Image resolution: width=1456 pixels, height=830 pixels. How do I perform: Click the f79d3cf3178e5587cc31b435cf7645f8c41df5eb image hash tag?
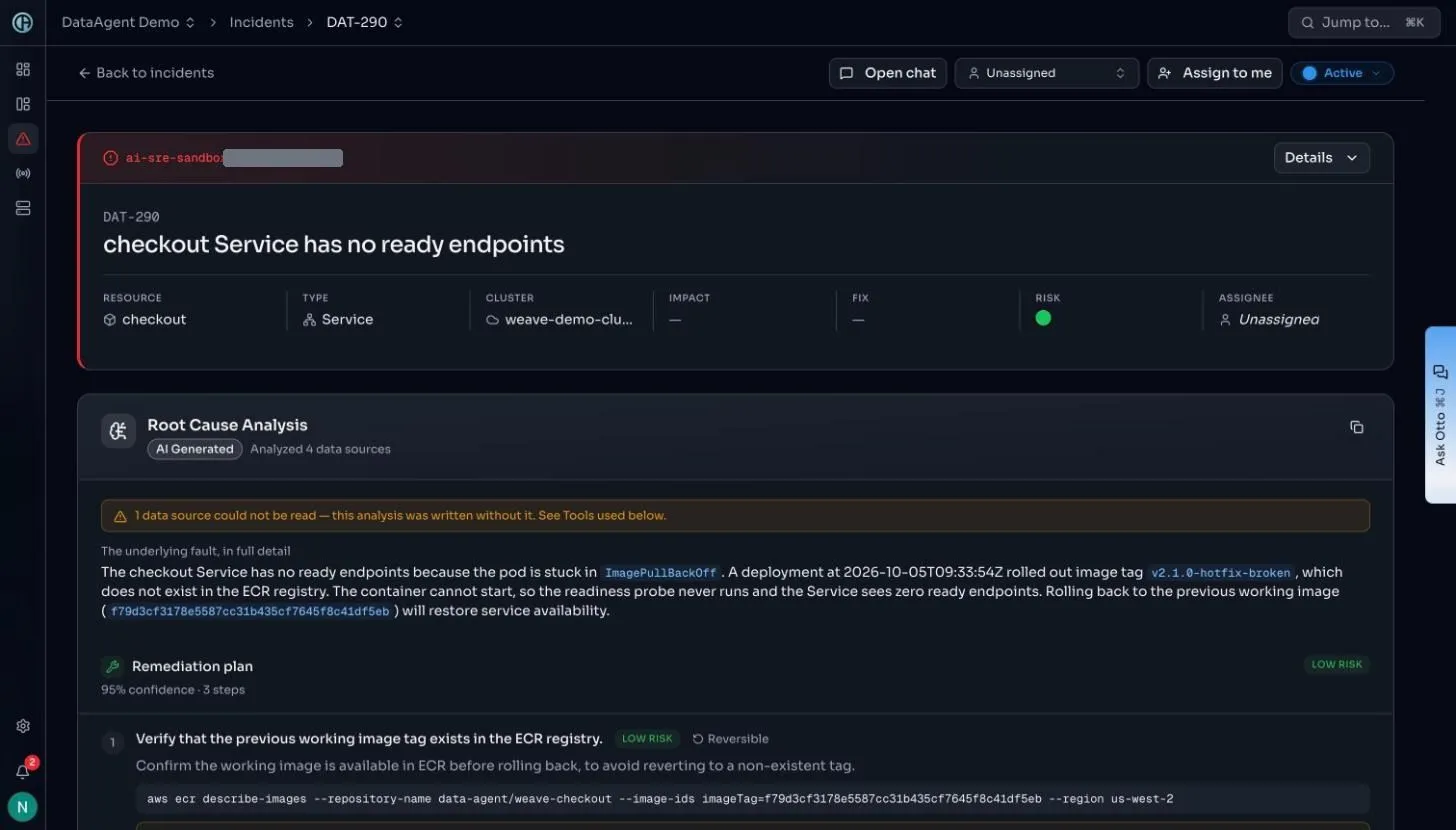coord(250,611)
